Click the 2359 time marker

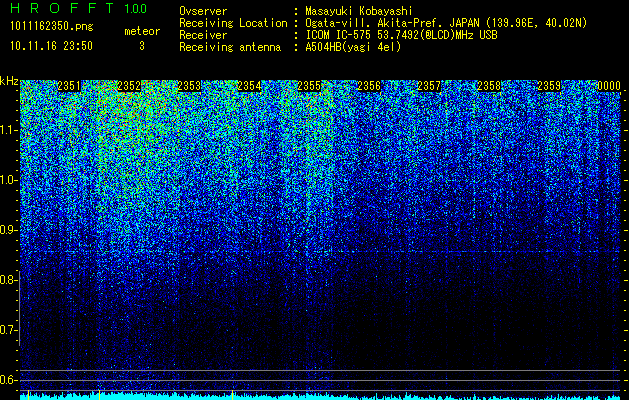point(549,86)
